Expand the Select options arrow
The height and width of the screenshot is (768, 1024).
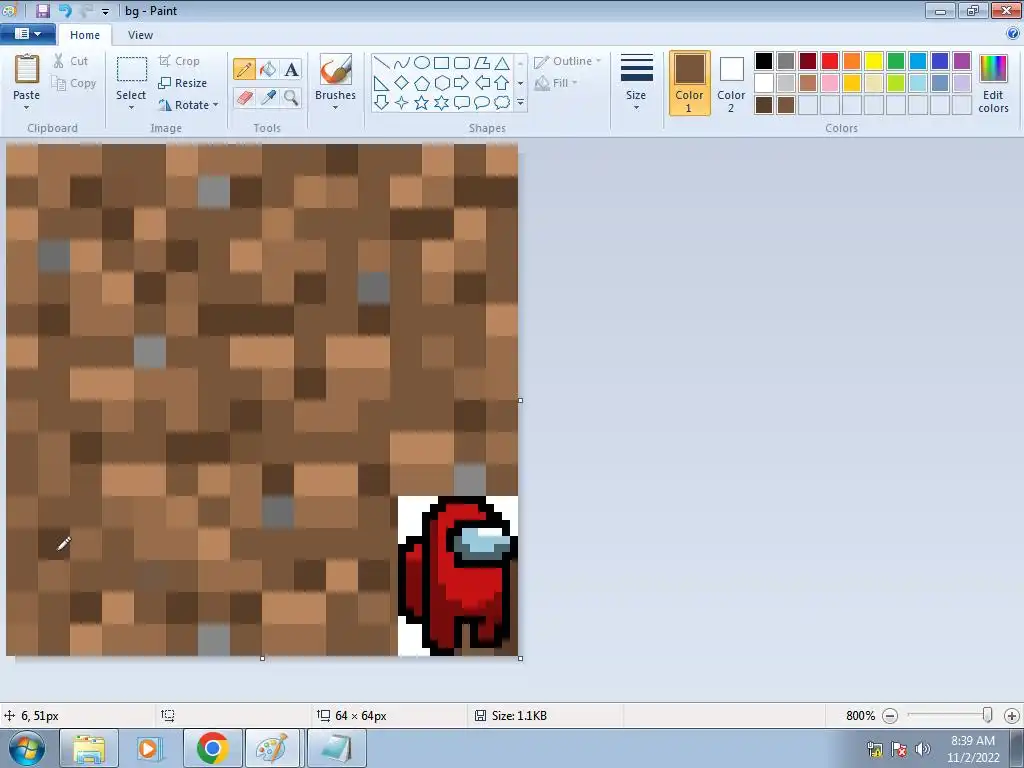(x=131, y=107)
